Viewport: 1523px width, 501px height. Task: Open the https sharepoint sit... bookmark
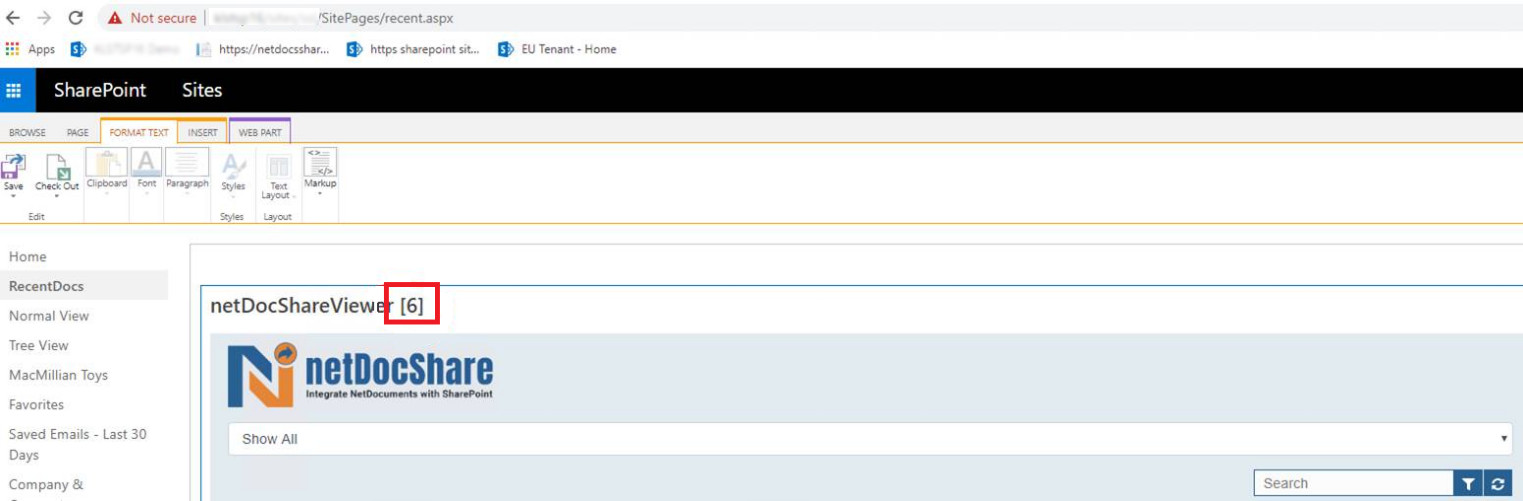[414, 49]
